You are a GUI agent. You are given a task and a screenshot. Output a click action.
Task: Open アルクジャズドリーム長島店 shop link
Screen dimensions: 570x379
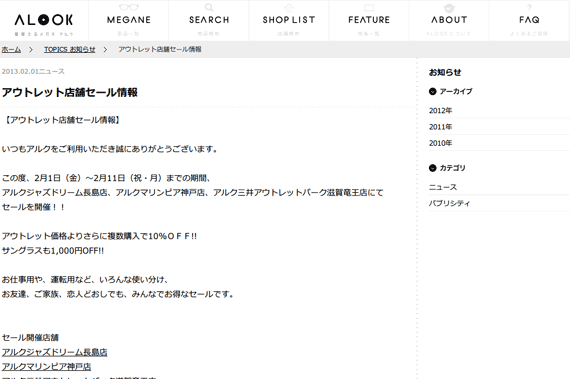point(55,352)
